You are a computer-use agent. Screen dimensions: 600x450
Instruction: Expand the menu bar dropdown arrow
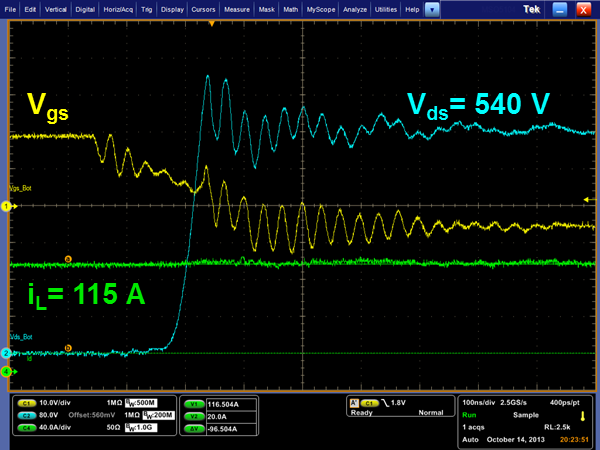click(x=431, y=8)
